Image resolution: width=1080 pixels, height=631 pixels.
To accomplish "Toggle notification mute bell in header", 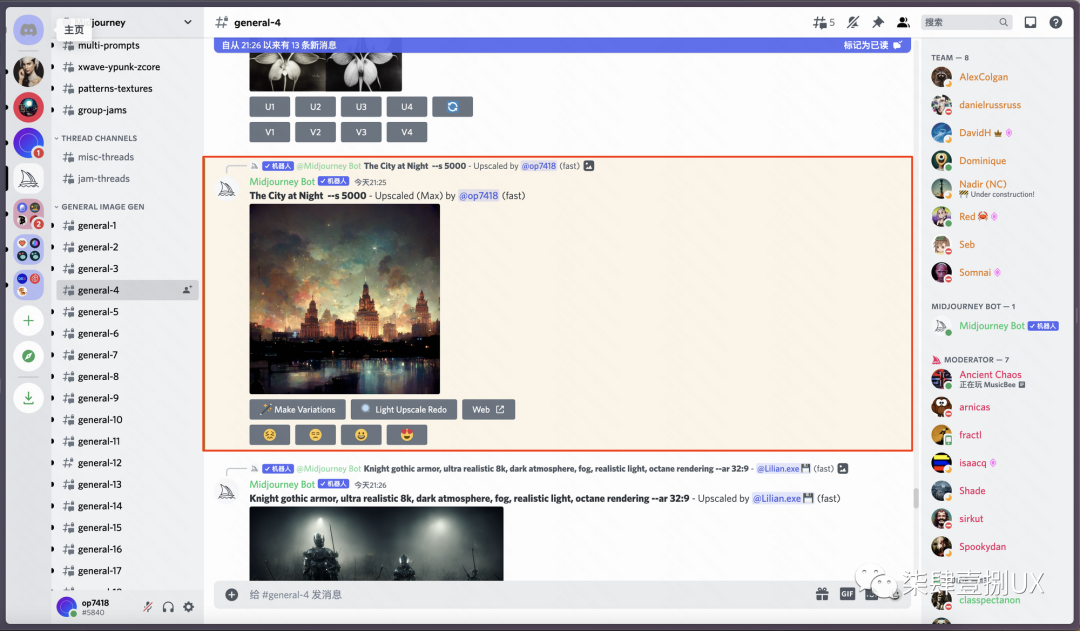I will tap(853, 23).
